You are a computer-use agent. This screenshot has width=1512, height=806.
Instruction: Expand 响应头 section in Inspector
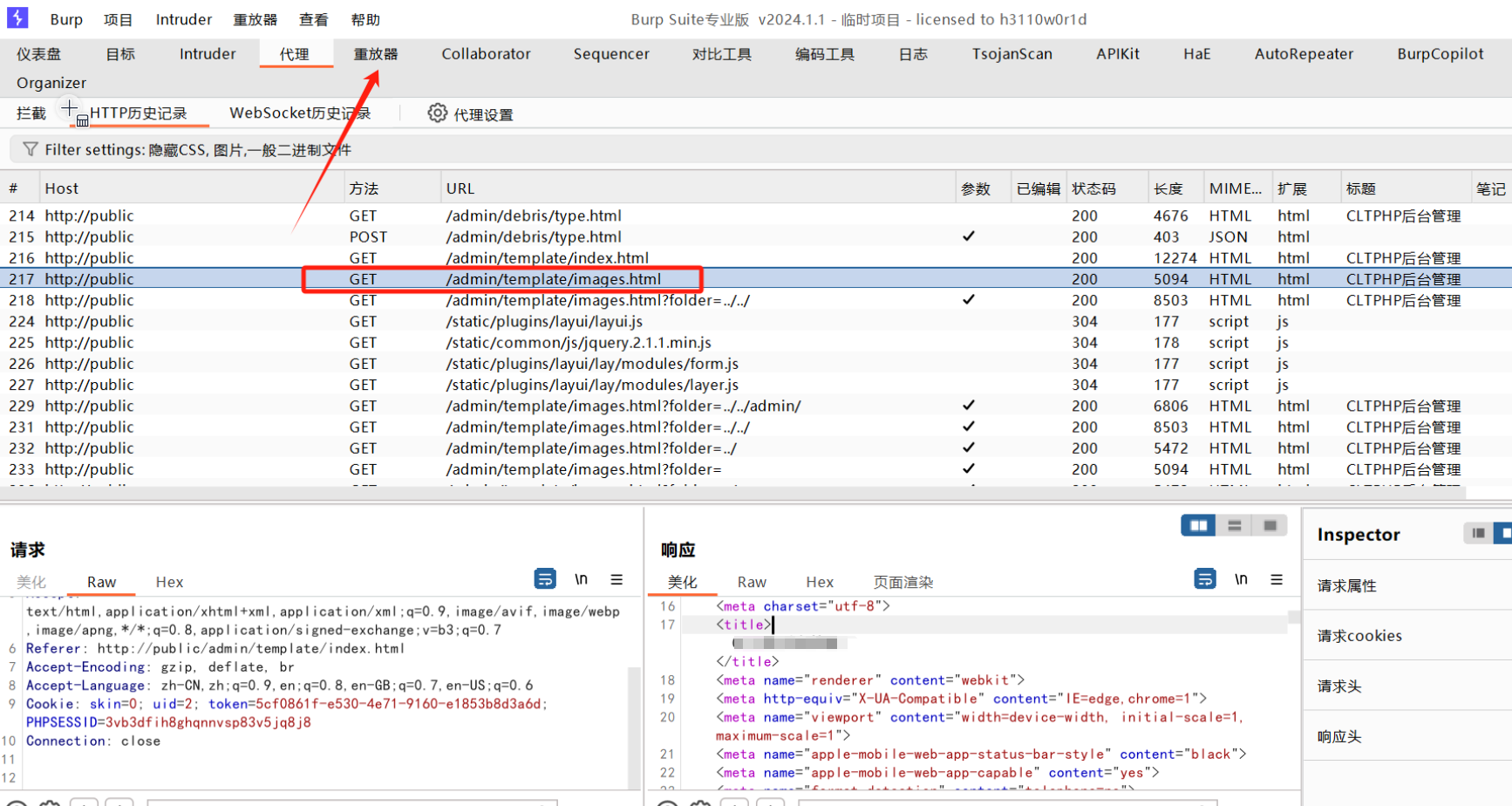pos(1338,737)
